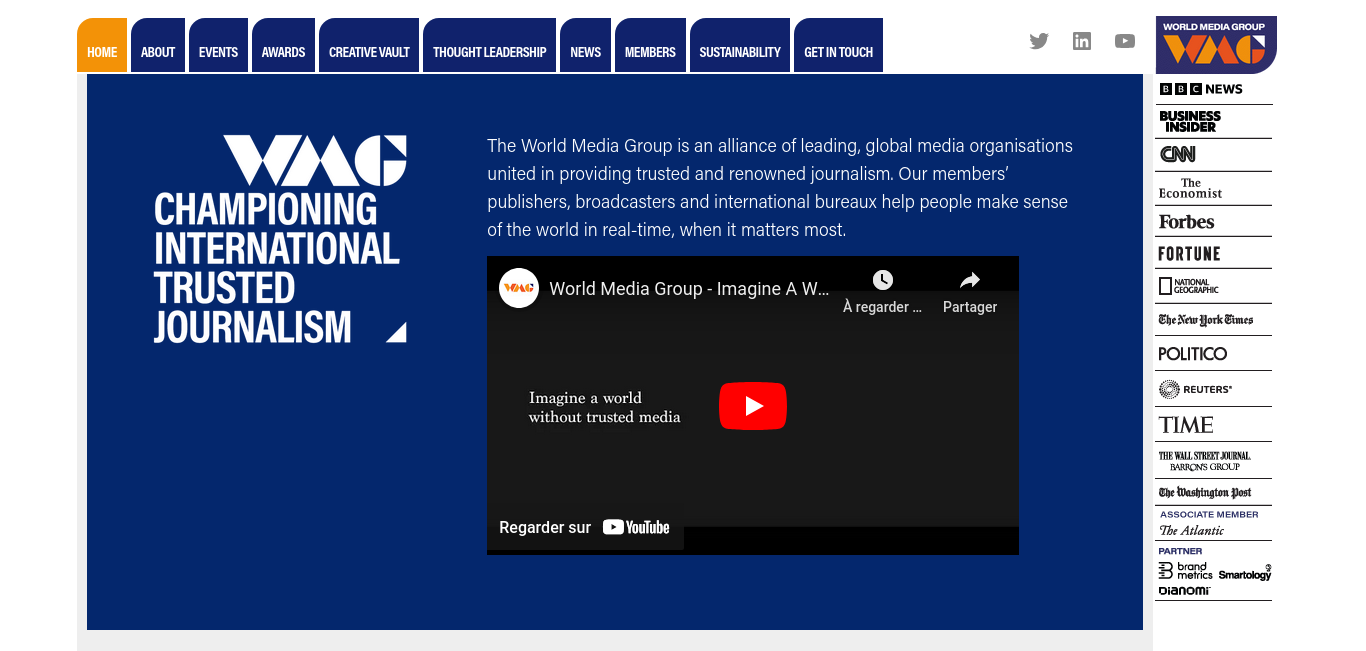
Task: Open The Economist member logo
Action: [1190, 188]
